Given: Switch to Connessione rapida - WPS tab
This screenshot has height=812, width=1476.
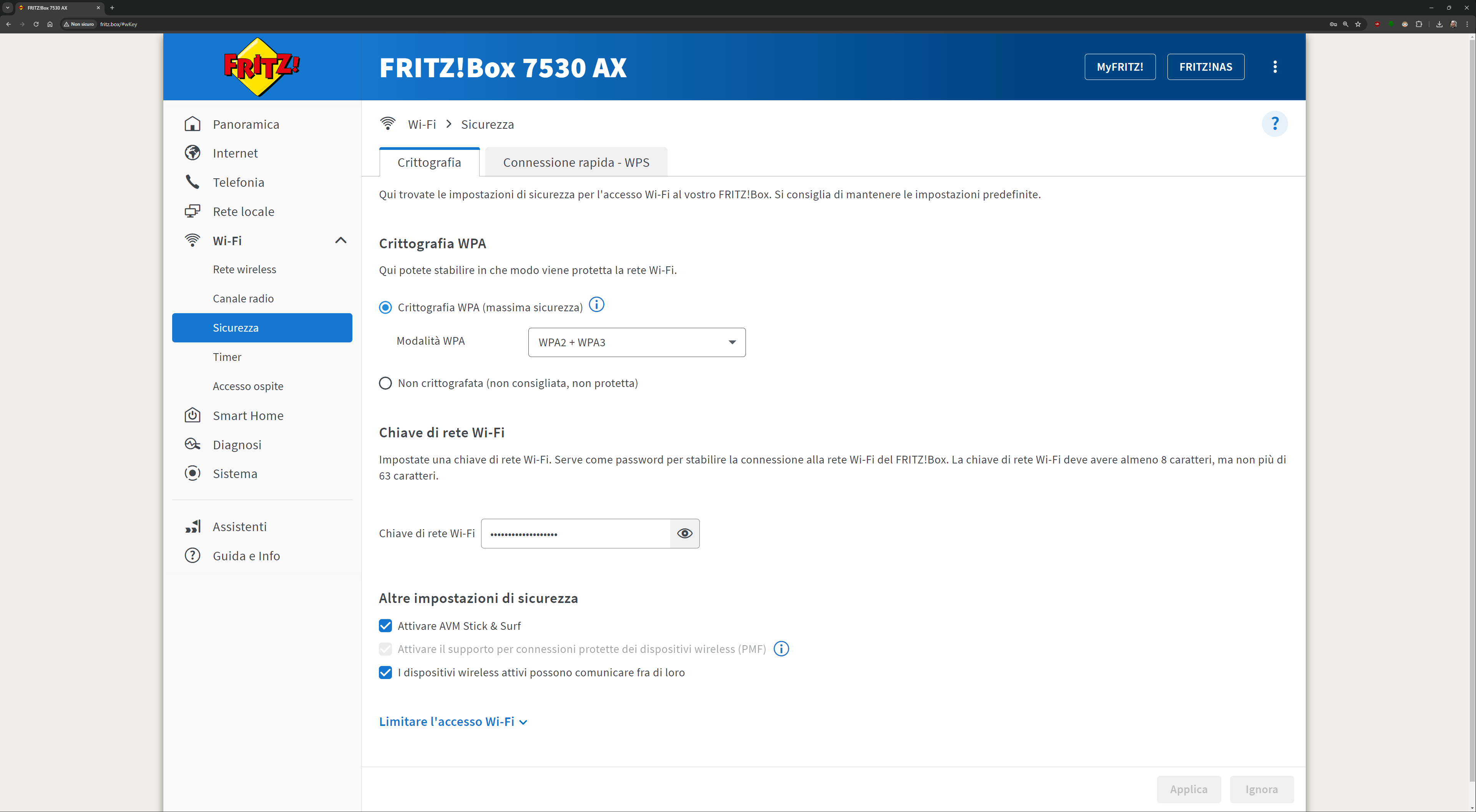Looking at the screenshot, I should tap(575, 162).
